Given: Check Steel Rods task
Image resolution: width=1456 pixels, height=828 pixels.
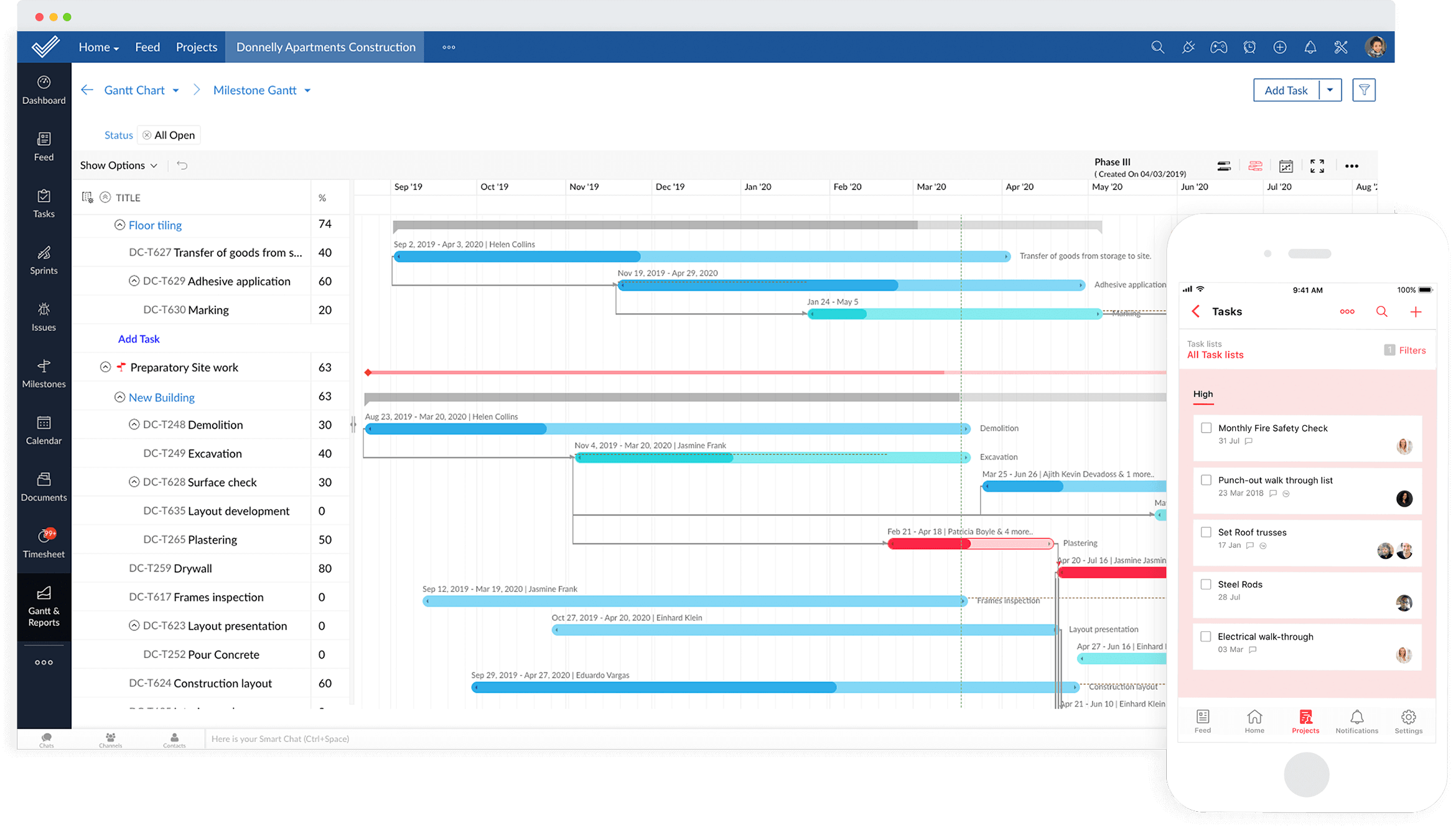Looking at the screenshot, I should tap(1206, 584).
